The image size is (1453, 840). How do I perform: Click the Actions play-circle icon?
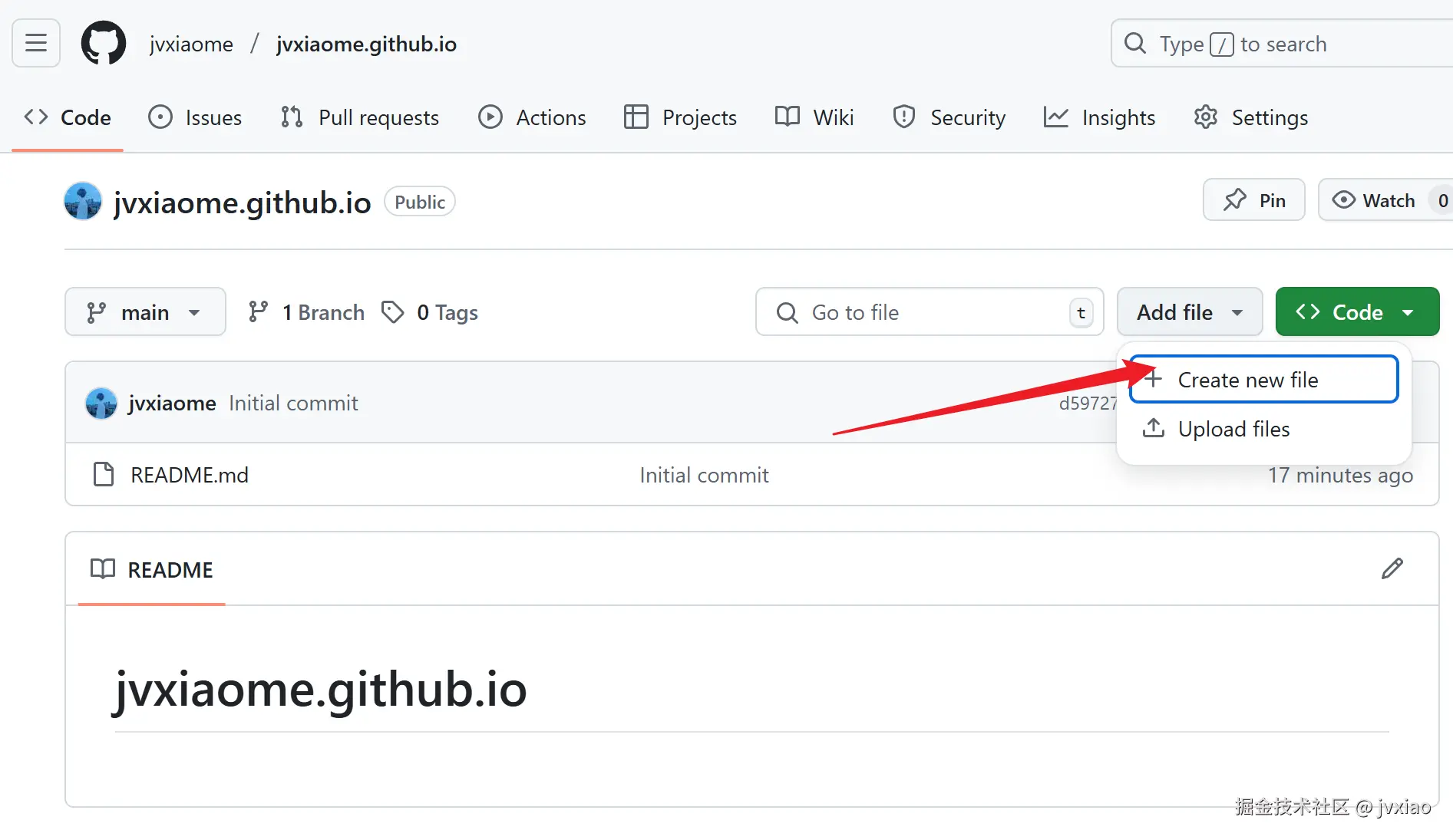pos(490,117)
